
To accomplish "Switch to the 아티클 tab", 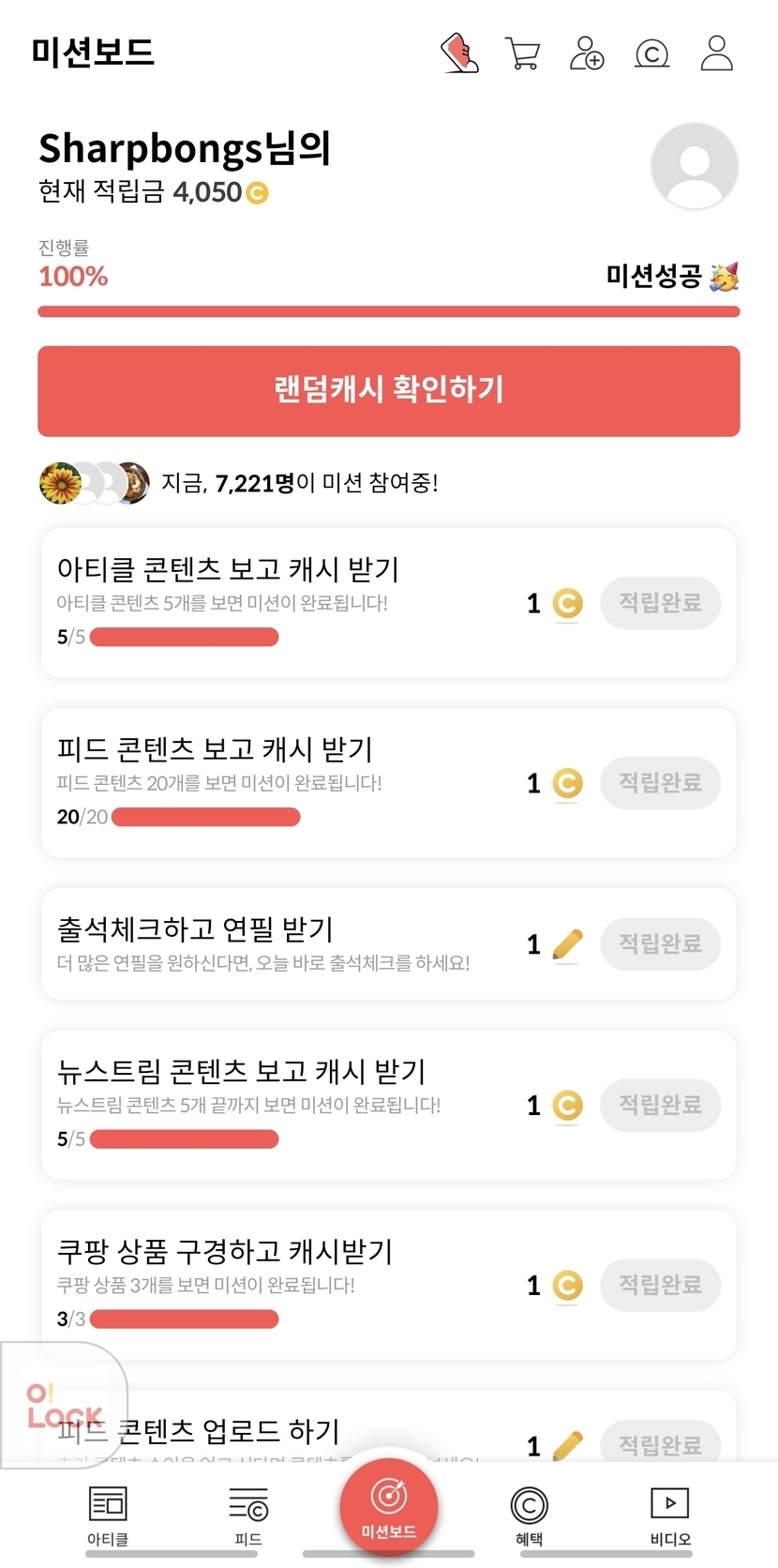I will 108,1515.
